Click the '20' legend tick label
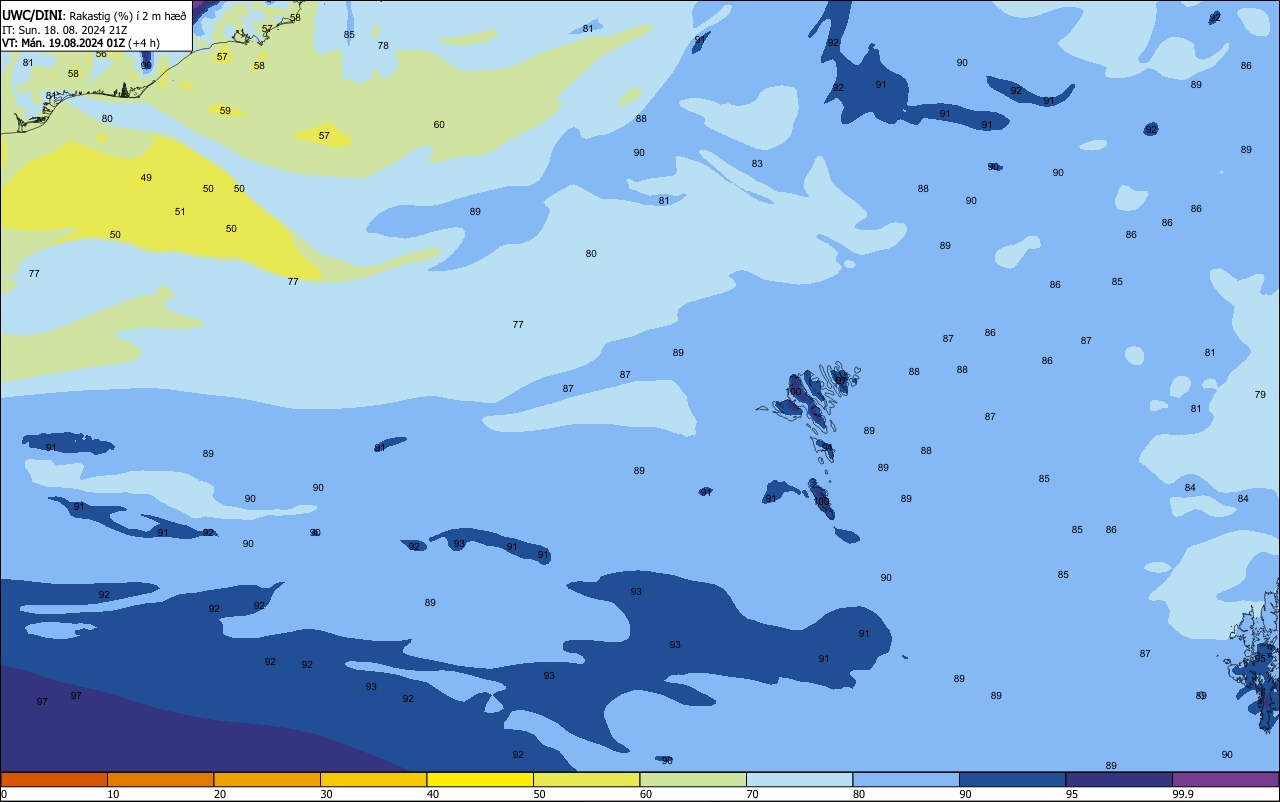Viewport: 1280px width, 802px height. click(220, 794)
